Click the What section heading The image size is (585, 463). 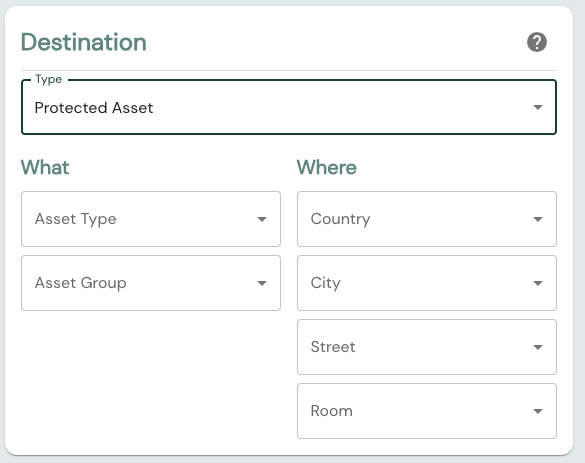click(45, 167)
